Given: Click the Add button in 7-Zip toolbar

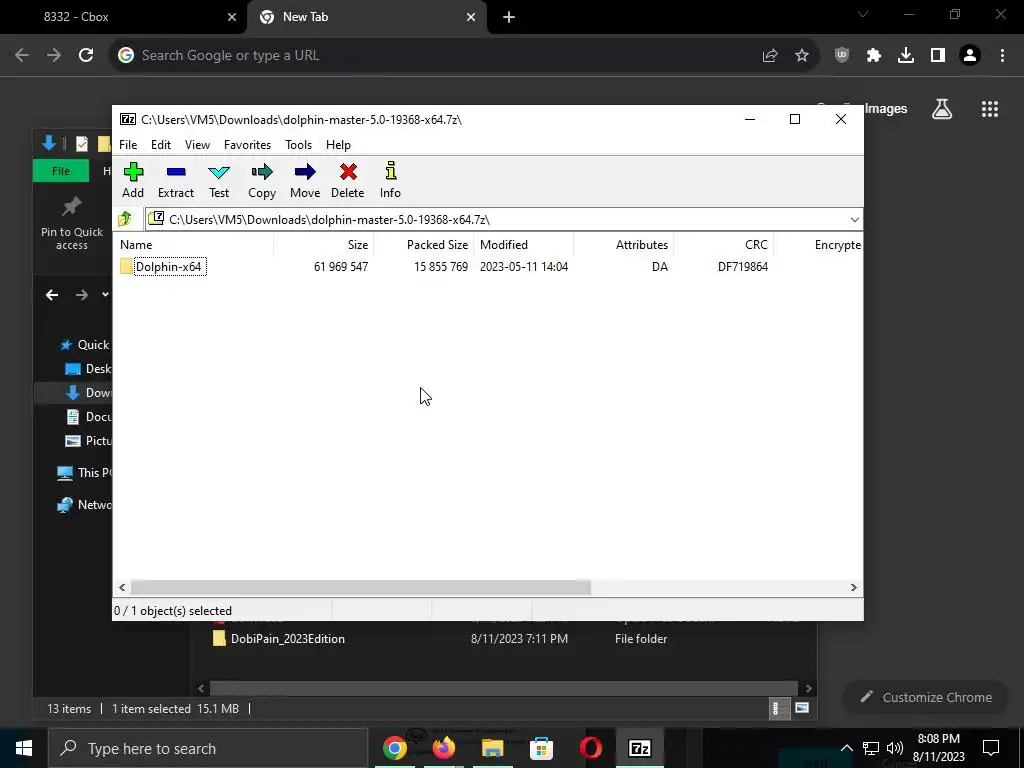Looking at the screenshot, I should click(x=133, y=180).
